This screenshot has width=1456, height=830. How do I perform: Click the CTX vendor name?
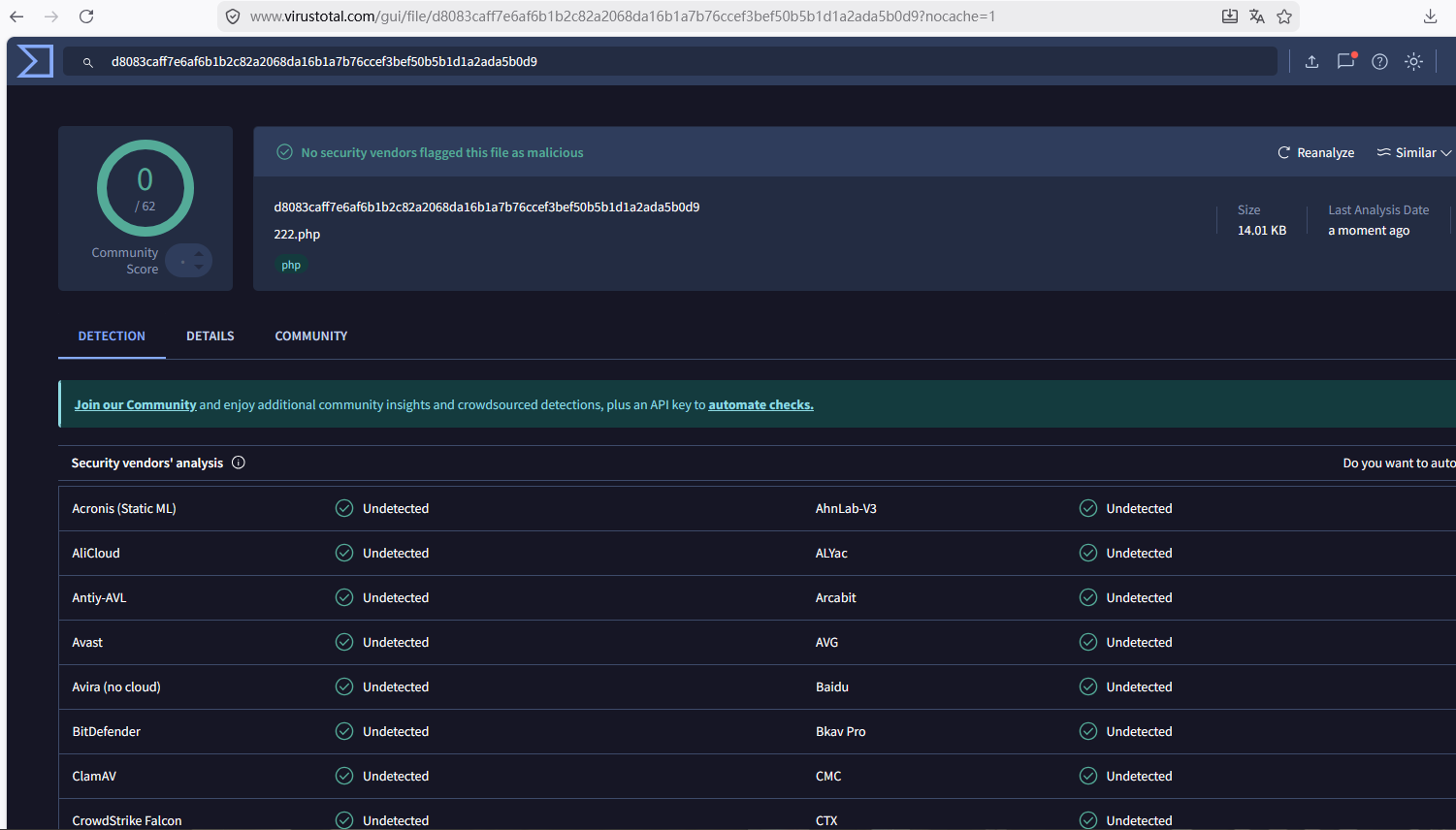(x=826, y=820)
